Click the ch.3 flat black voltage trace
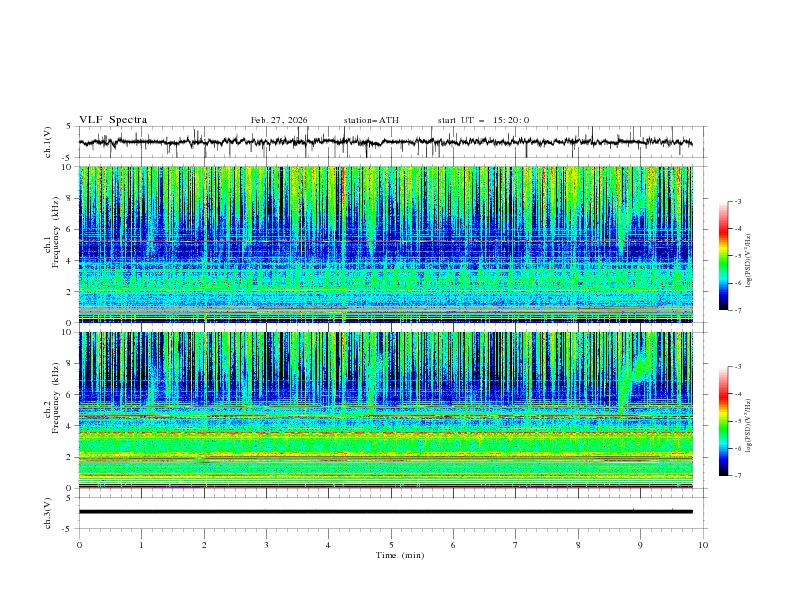The width and height of the screenshot is (792, 612). (385, 512)
